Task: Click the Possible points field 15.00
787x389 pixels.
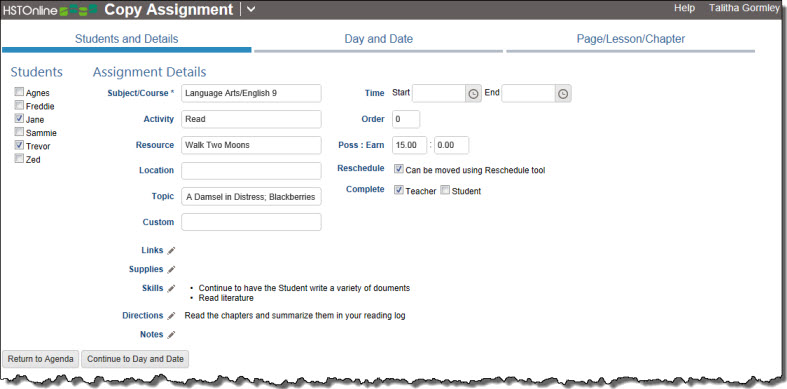Action: click(x=410, y=145)
